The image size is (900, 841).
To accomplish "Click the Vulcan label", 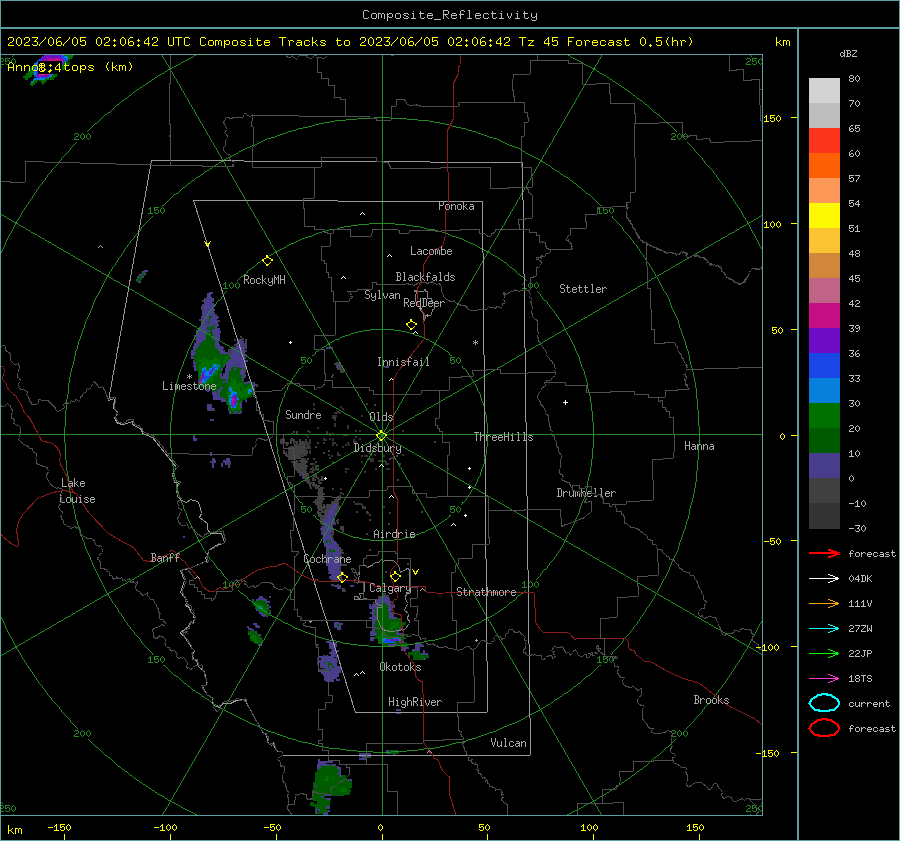I will click(508, 743).
